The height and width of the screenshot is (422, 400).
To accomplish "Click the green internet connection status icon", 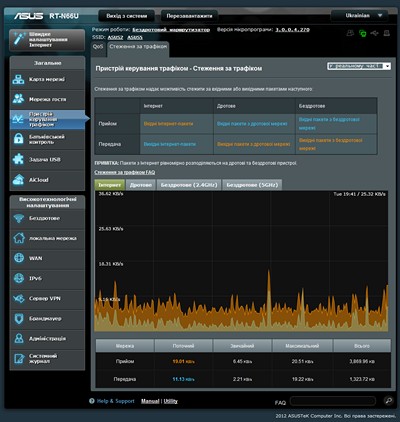I will (362, 33).
